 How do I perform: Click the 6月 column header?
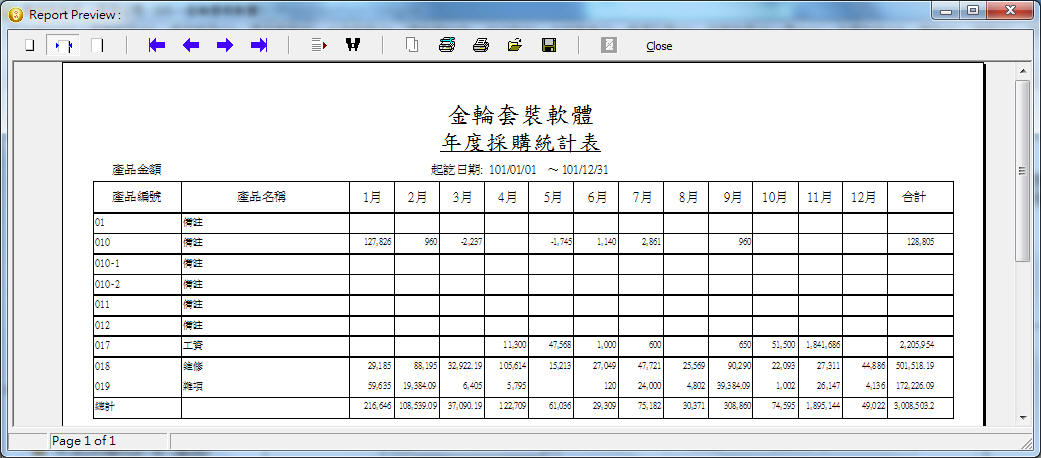(x=596, y=197)
